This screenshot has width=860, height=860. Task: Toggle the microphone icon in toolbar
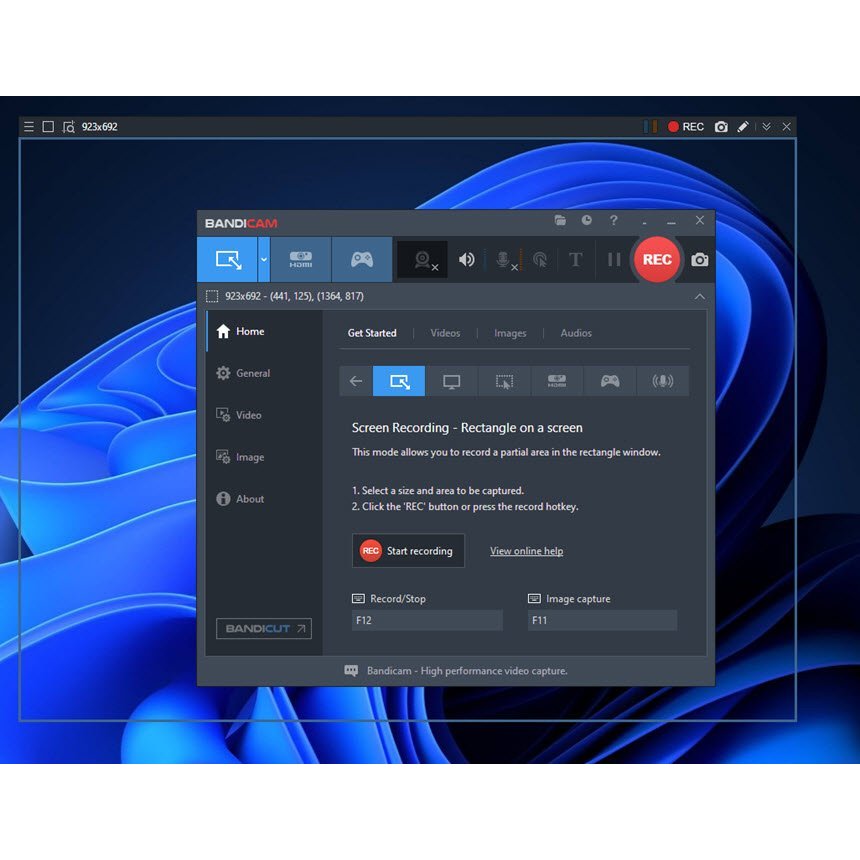[x=503, y=260]
